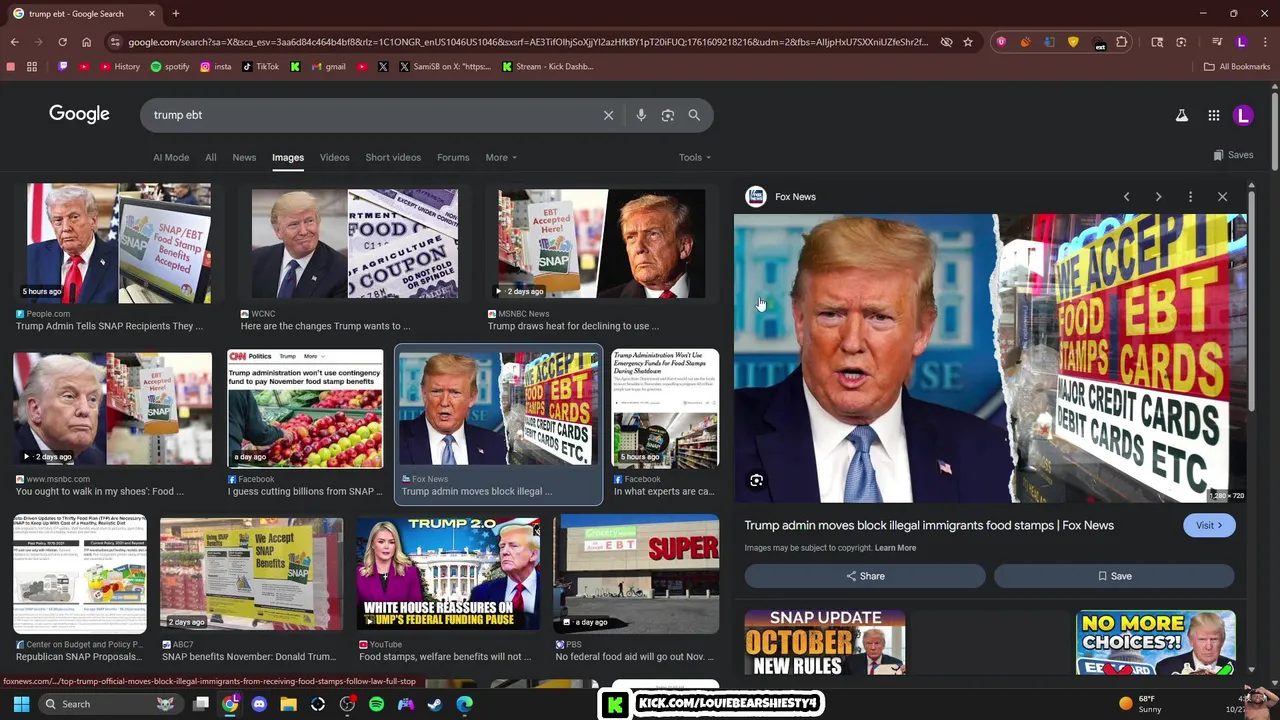Open the Extensions puzzle-piece menu
Image resolution: width=1280 pixels, height=720 pixels.
coord(1122,42)
